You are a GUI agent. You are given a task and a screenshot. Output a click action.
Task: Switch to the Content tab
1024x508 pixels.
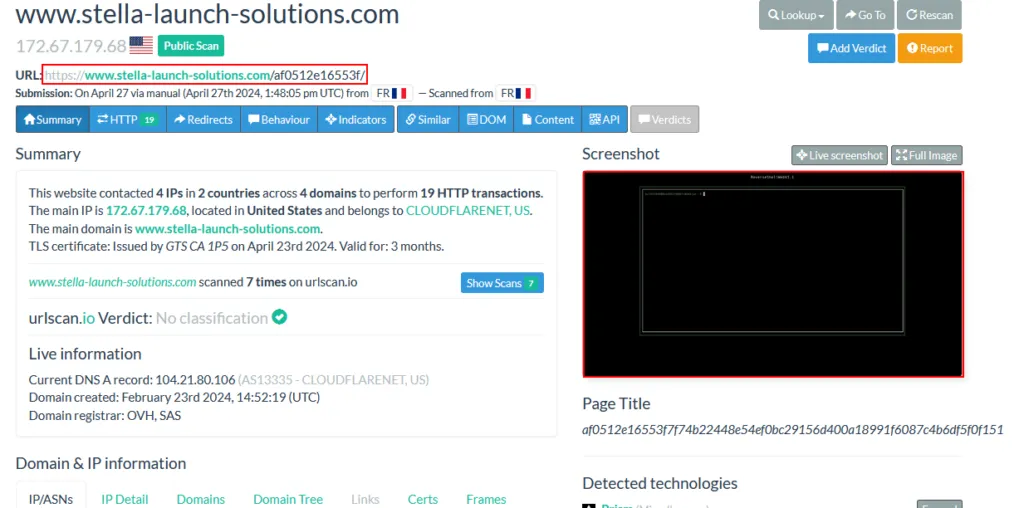(548, 119)
